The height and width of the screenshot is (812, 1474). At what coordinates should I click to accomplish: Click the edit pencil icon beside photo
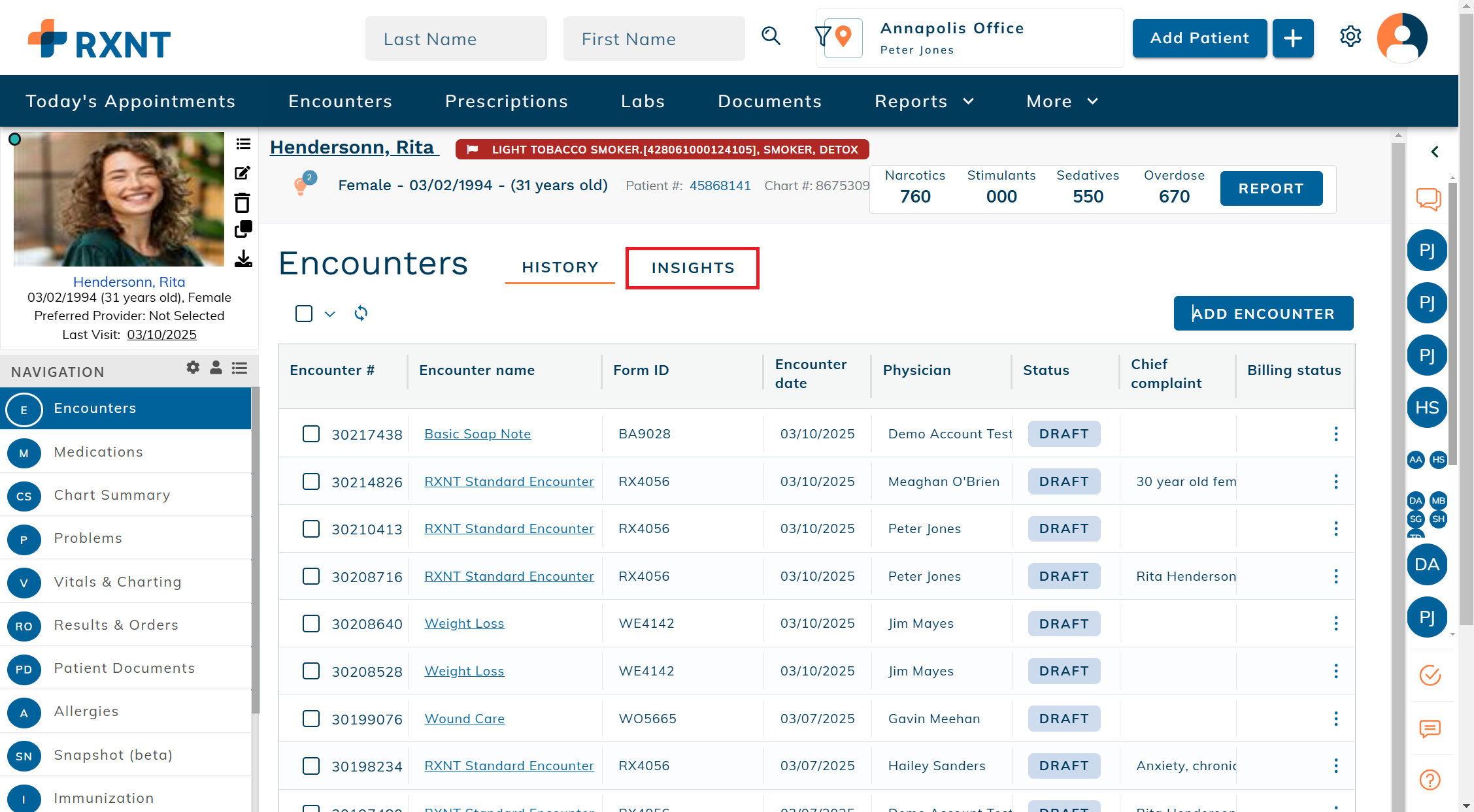[x=243, y=173]
